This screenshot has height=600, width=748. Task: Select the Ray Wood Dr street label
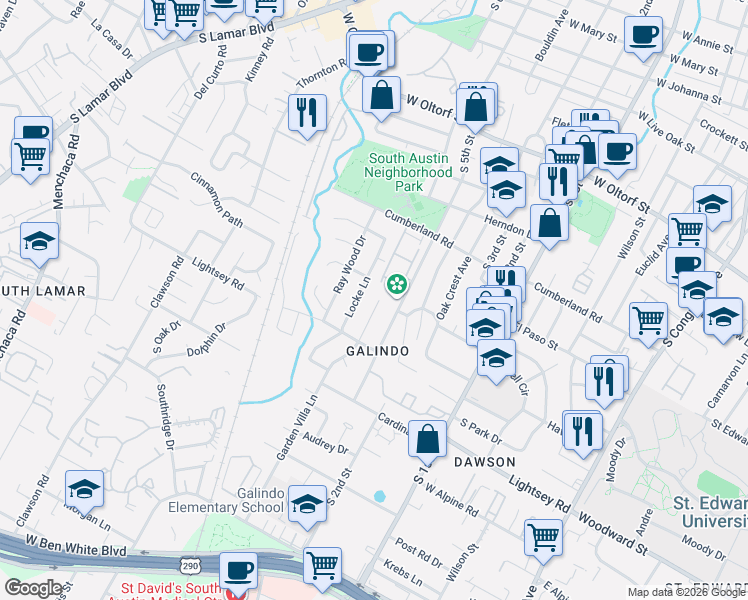(349, 264)
